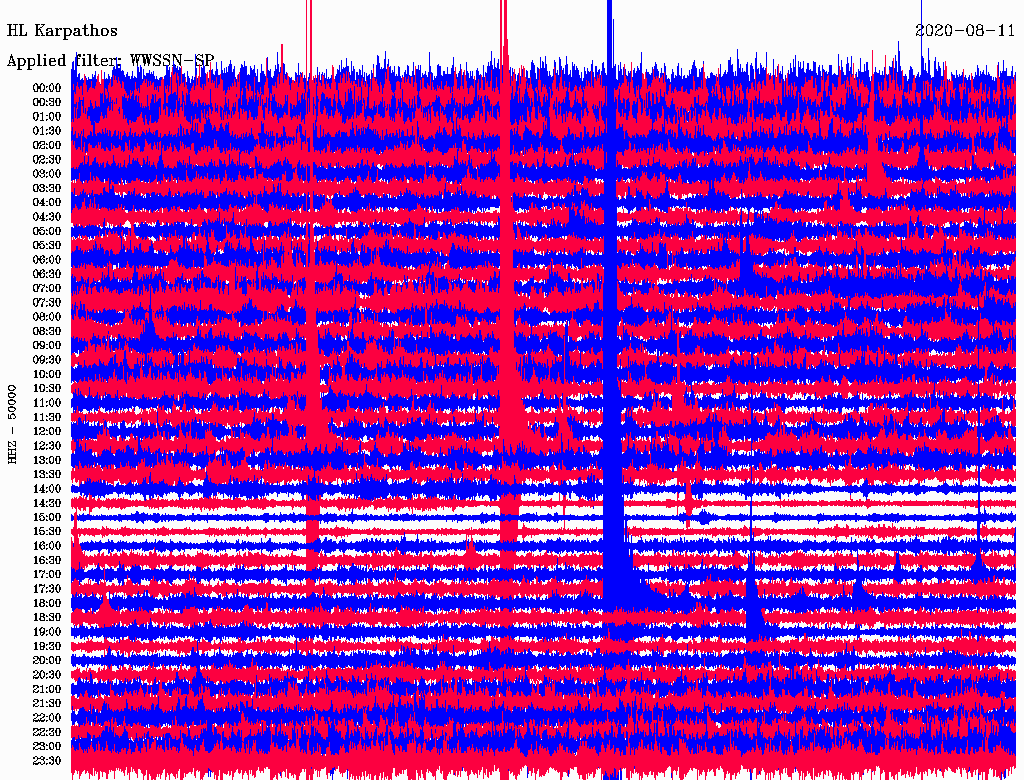Select the 10:30 time label
1024x780 pixels.
[47, 389]
